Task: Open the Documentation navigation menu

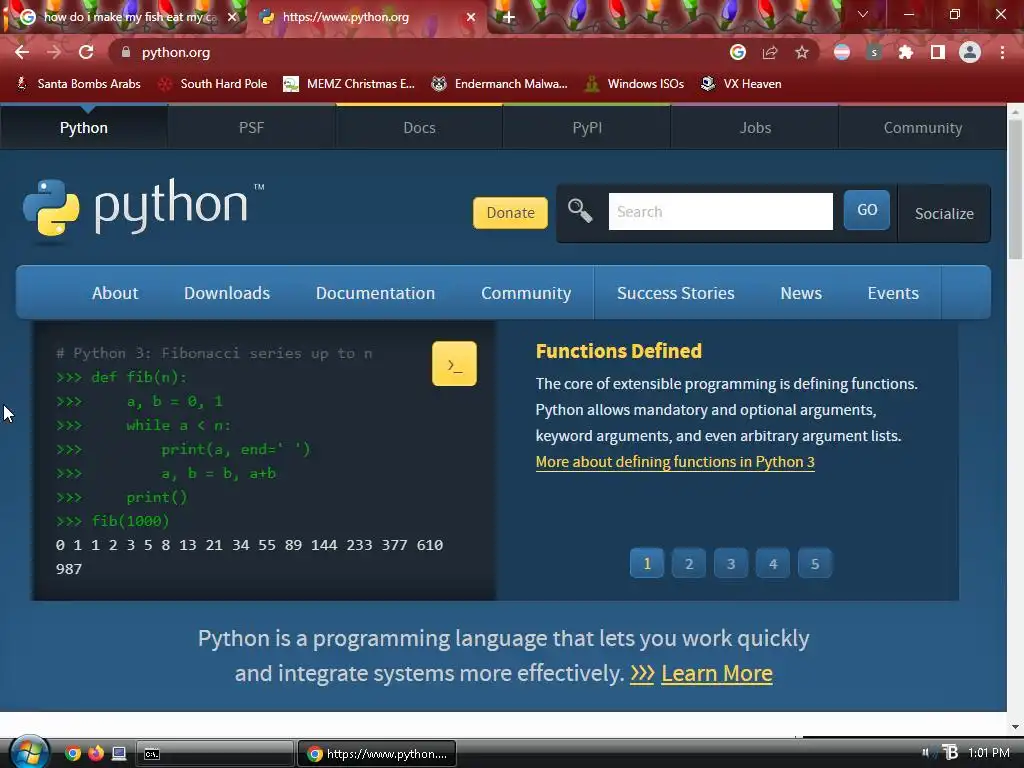Action: [x=375, y=293]
